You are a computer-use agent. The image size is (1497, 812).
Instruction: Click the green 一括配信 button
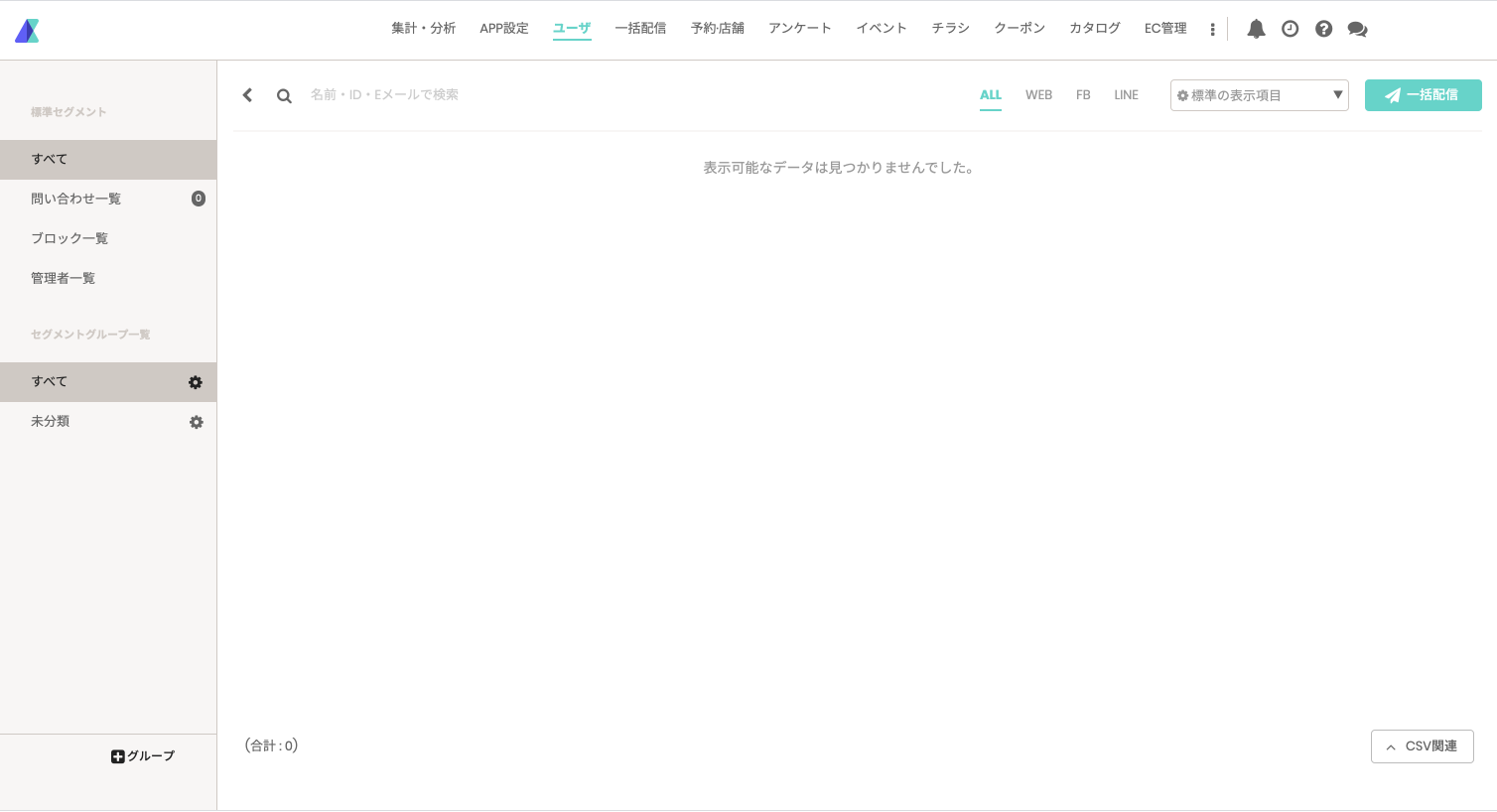coord(1423,95)
